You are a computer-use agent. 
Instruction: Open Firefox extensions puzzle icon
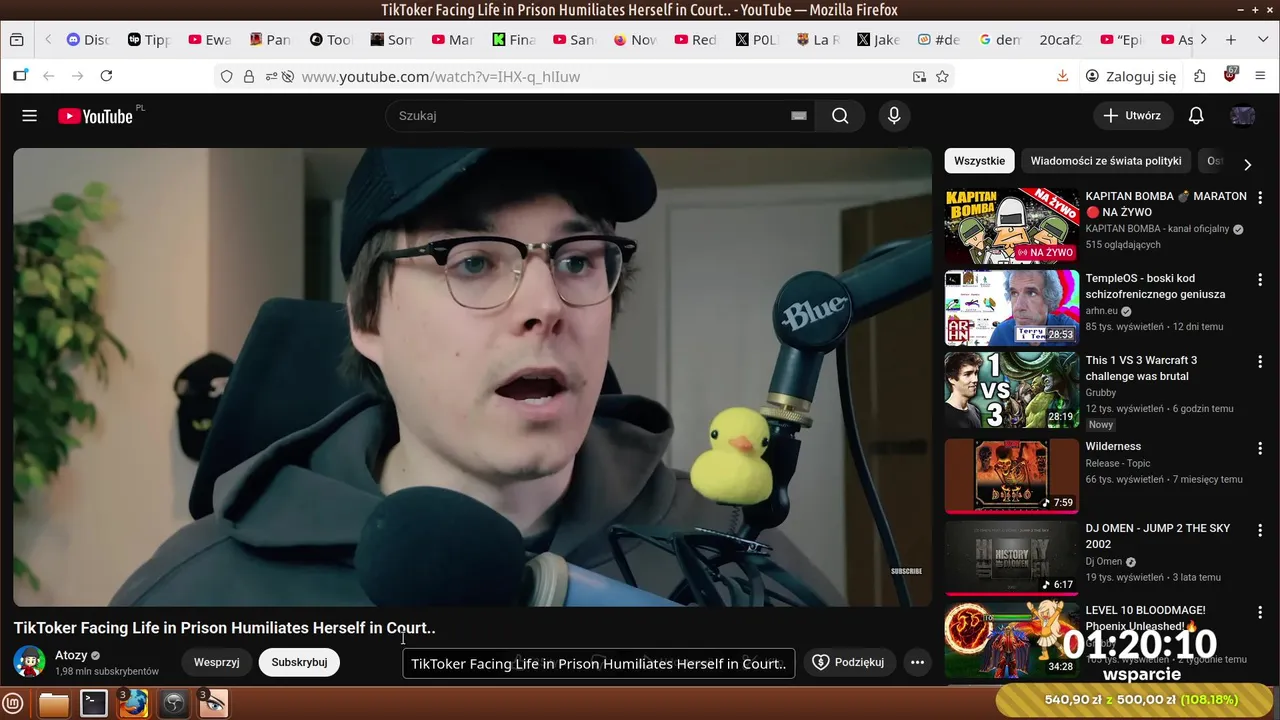pyautogui.click(x=1200, y=76)
